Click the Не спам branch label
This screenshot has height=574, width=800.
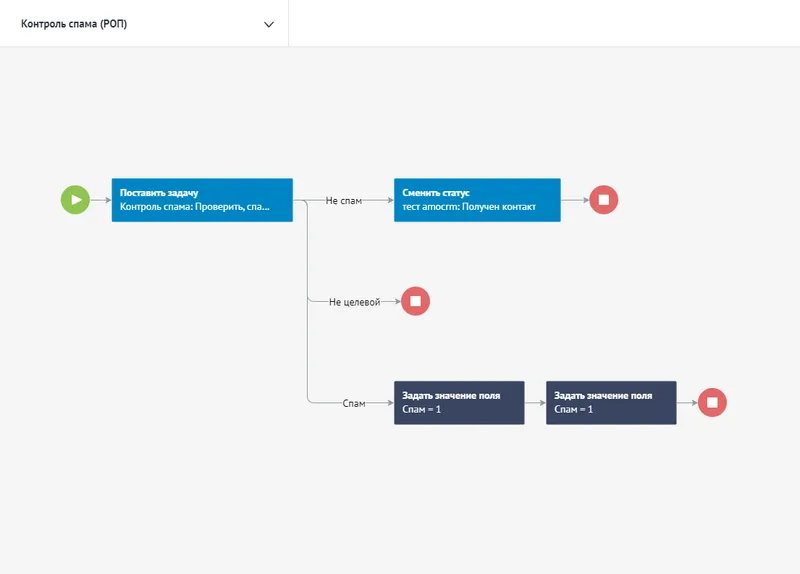[x=344, y=200]
